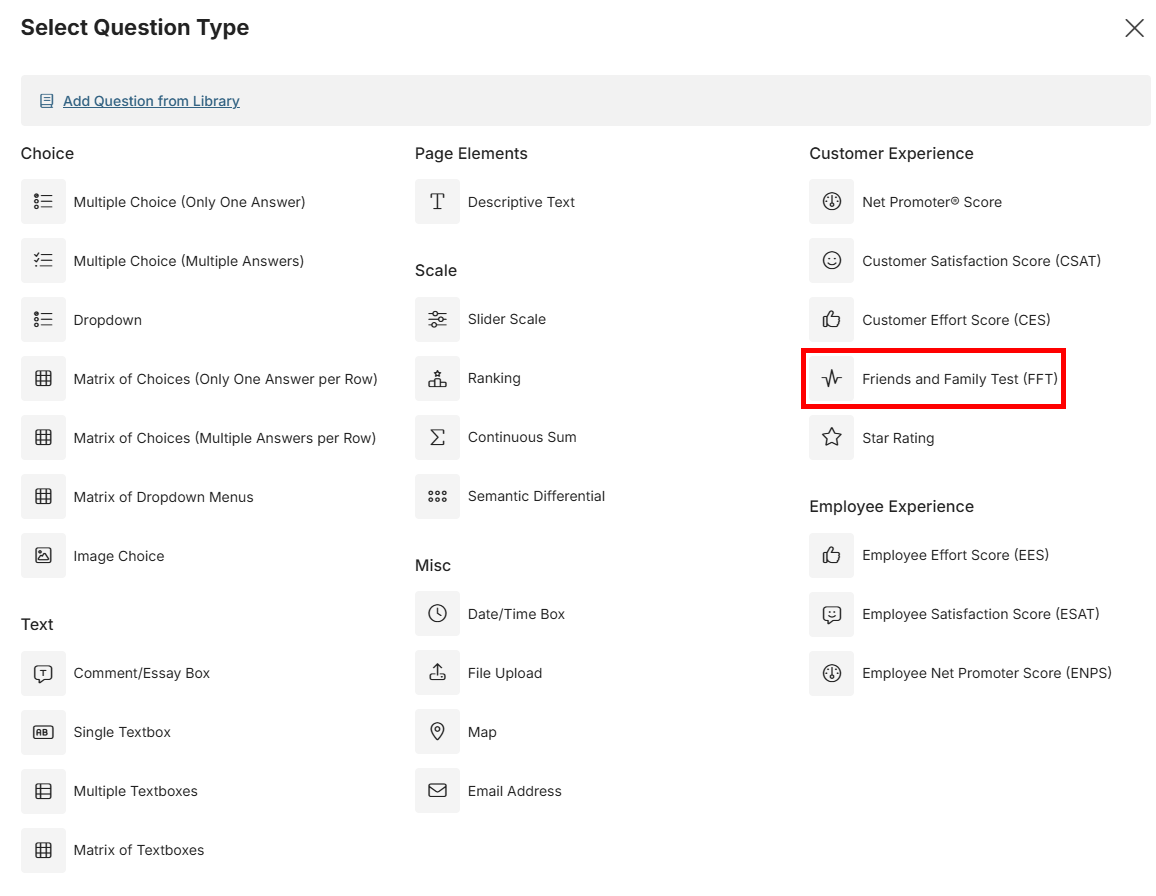Select the Ranking podium icon

tap(437, 378)
